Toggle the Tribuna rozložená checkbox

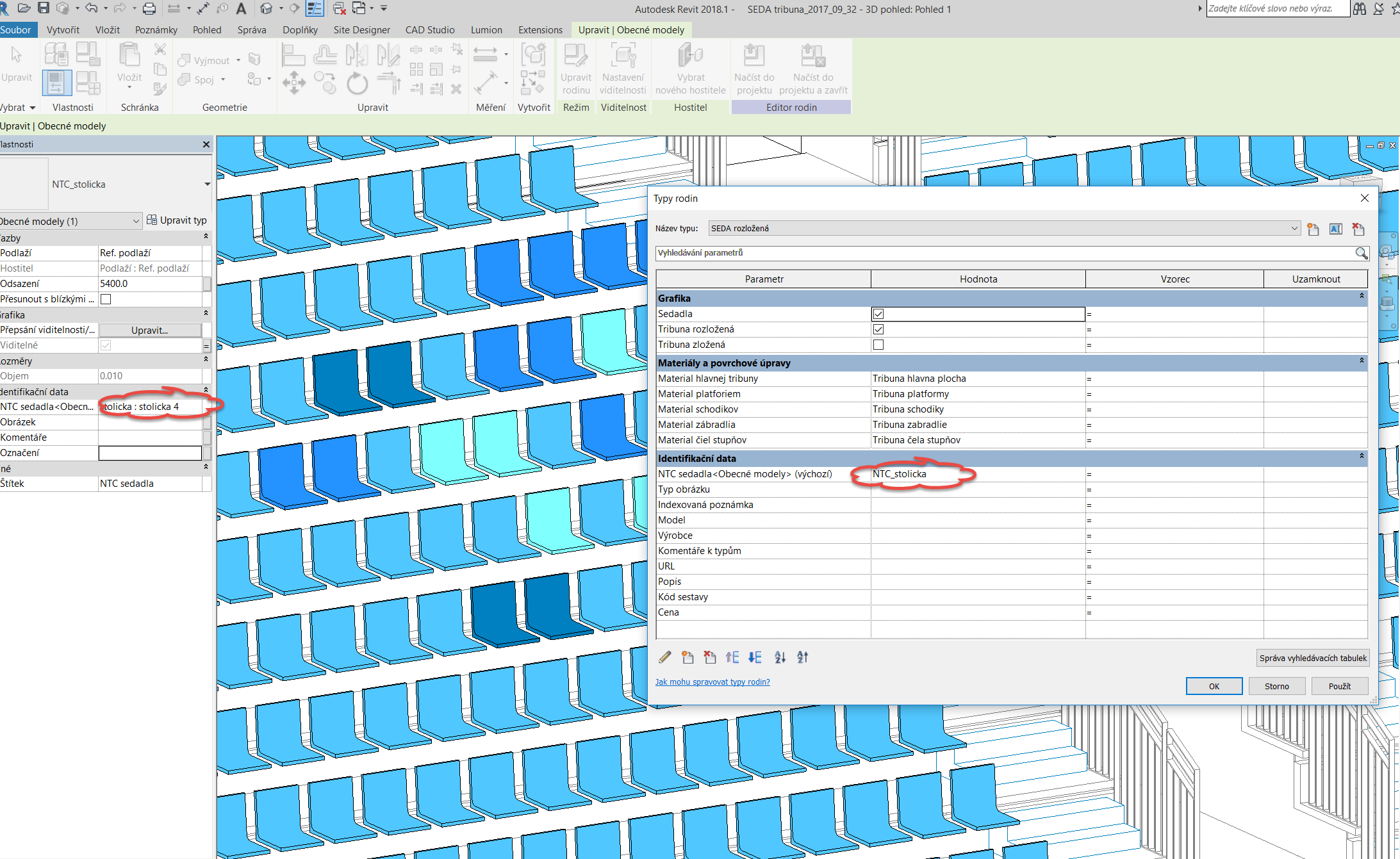tap(878, 329)
